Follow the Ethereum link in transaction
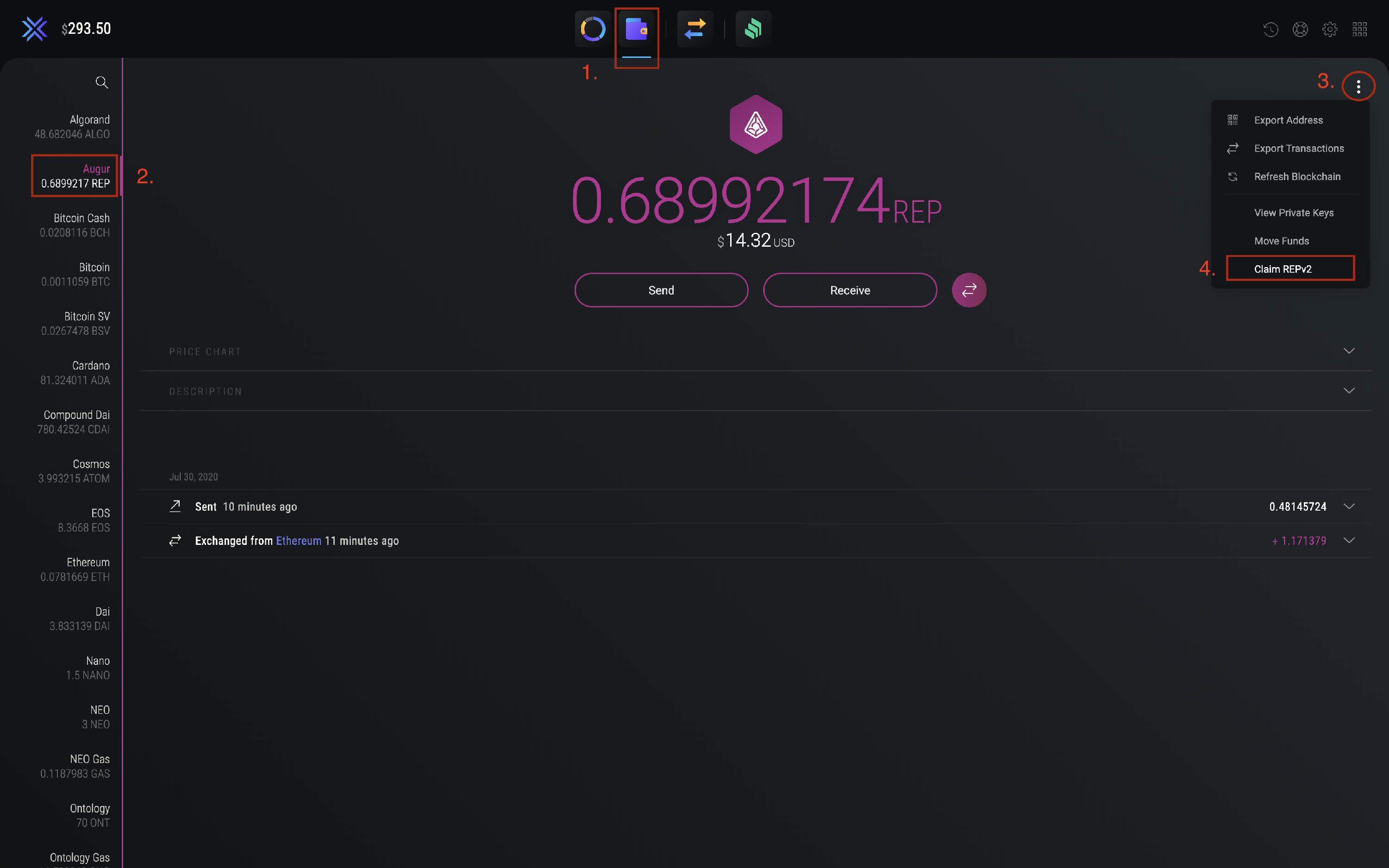 (x=299, y=541)
